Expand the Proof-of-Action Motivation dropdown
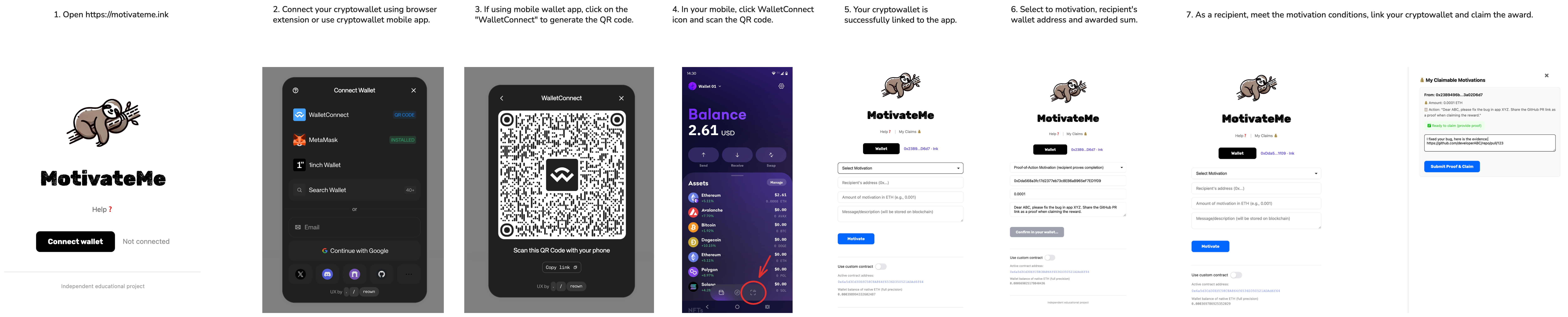 [x=1068, y=168]
